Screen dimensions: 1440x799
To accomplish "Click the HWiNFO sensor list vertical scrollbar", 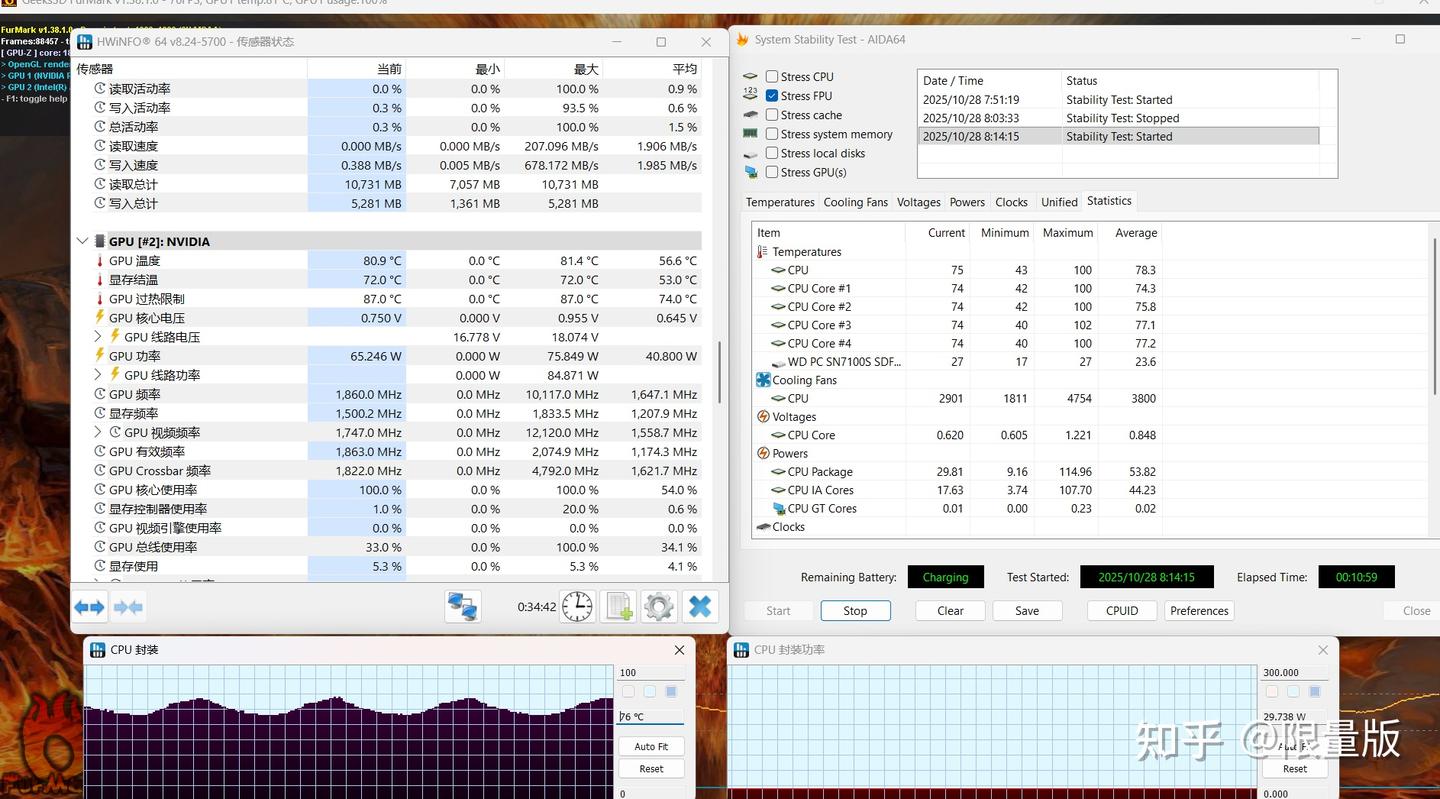I will coord(720,372).
